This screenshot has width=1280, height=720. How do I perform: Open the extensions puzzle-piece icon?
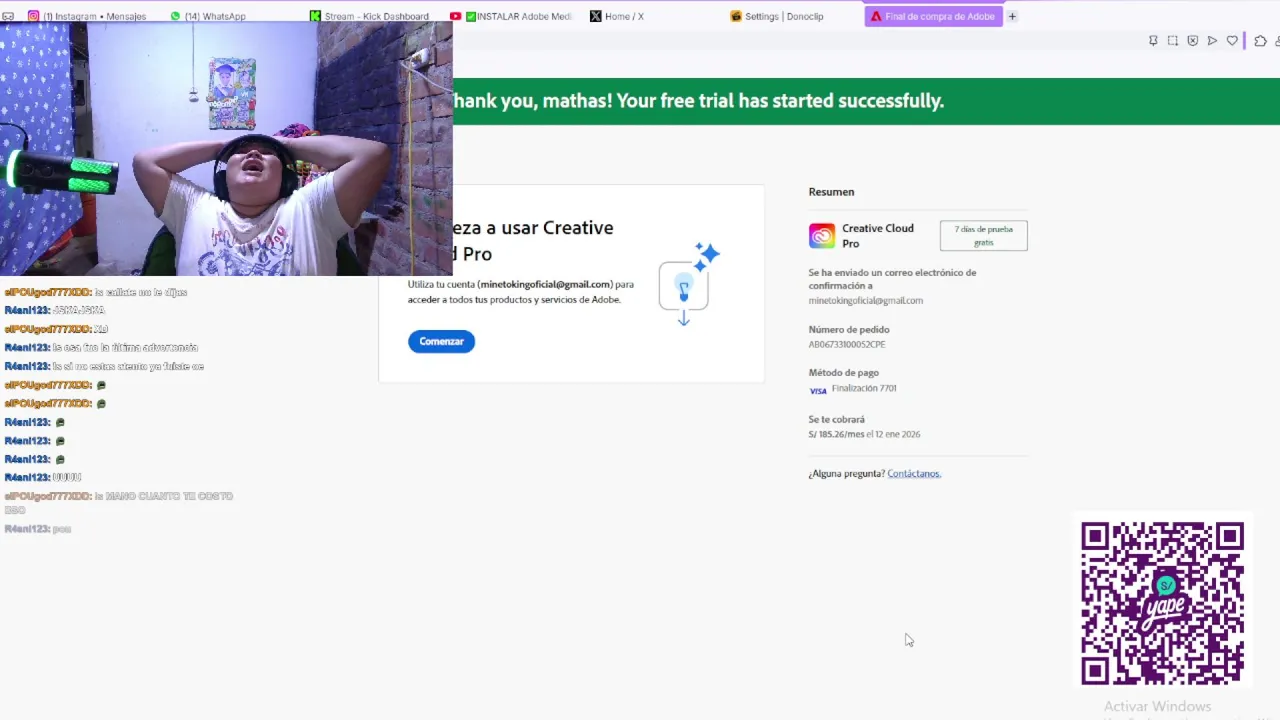(1260, 41)
